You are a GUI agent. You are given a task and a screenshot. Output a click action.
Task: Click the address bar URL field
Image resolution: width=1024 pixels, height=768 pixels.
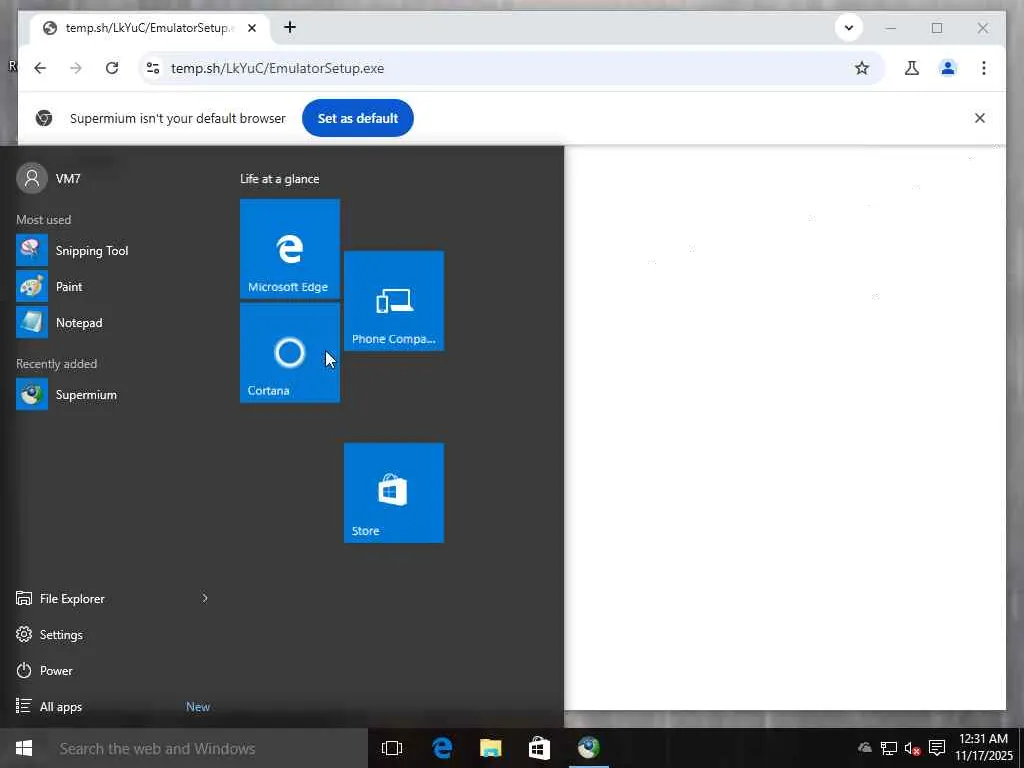(x=509, y=68)
